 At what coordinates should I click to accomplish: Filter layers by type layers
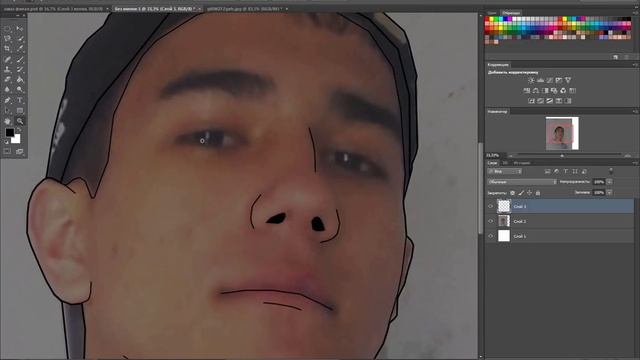coord(566,171)
